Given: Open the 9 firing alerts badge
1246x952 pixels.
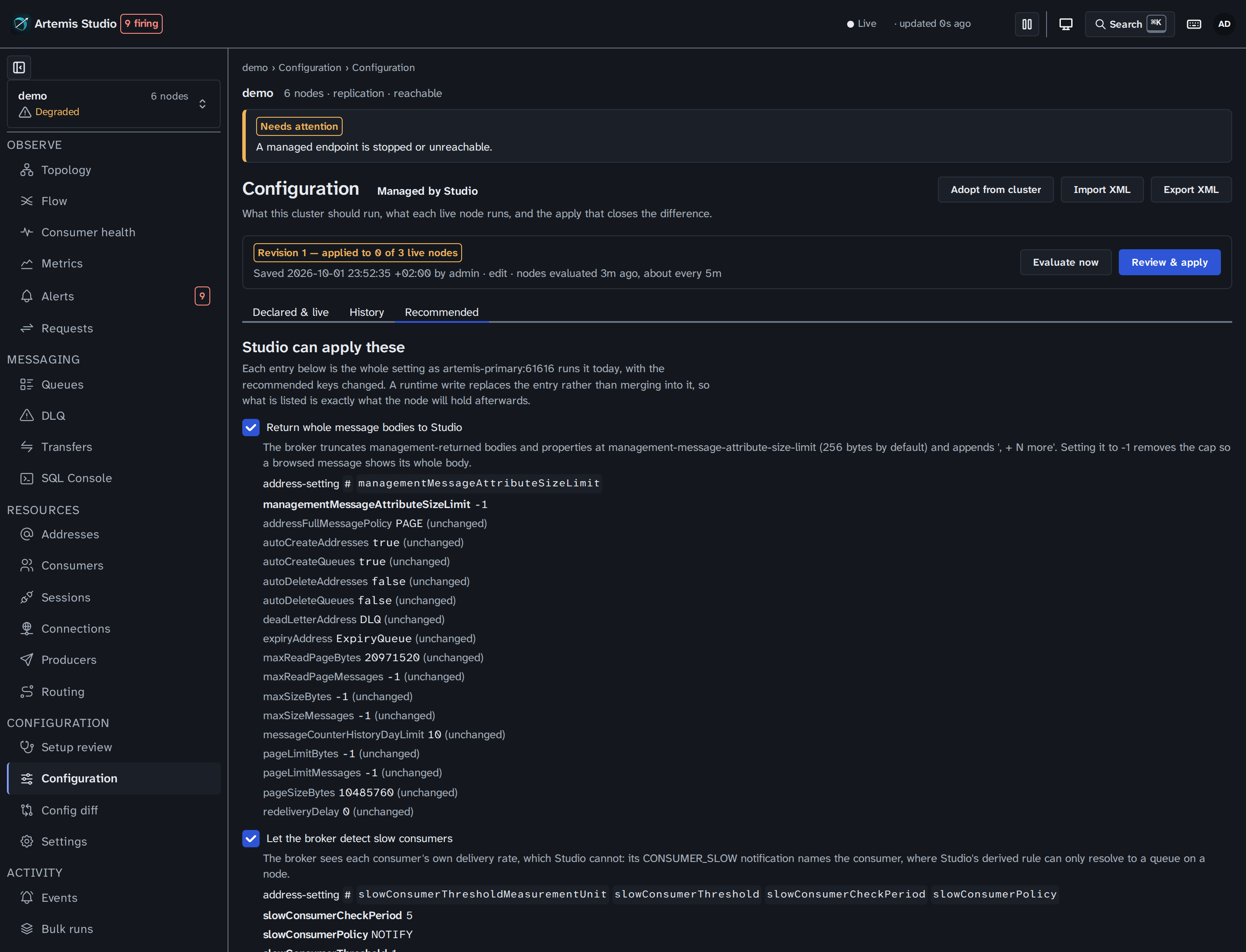Looking at the screenshot, I should click(141, 24).
